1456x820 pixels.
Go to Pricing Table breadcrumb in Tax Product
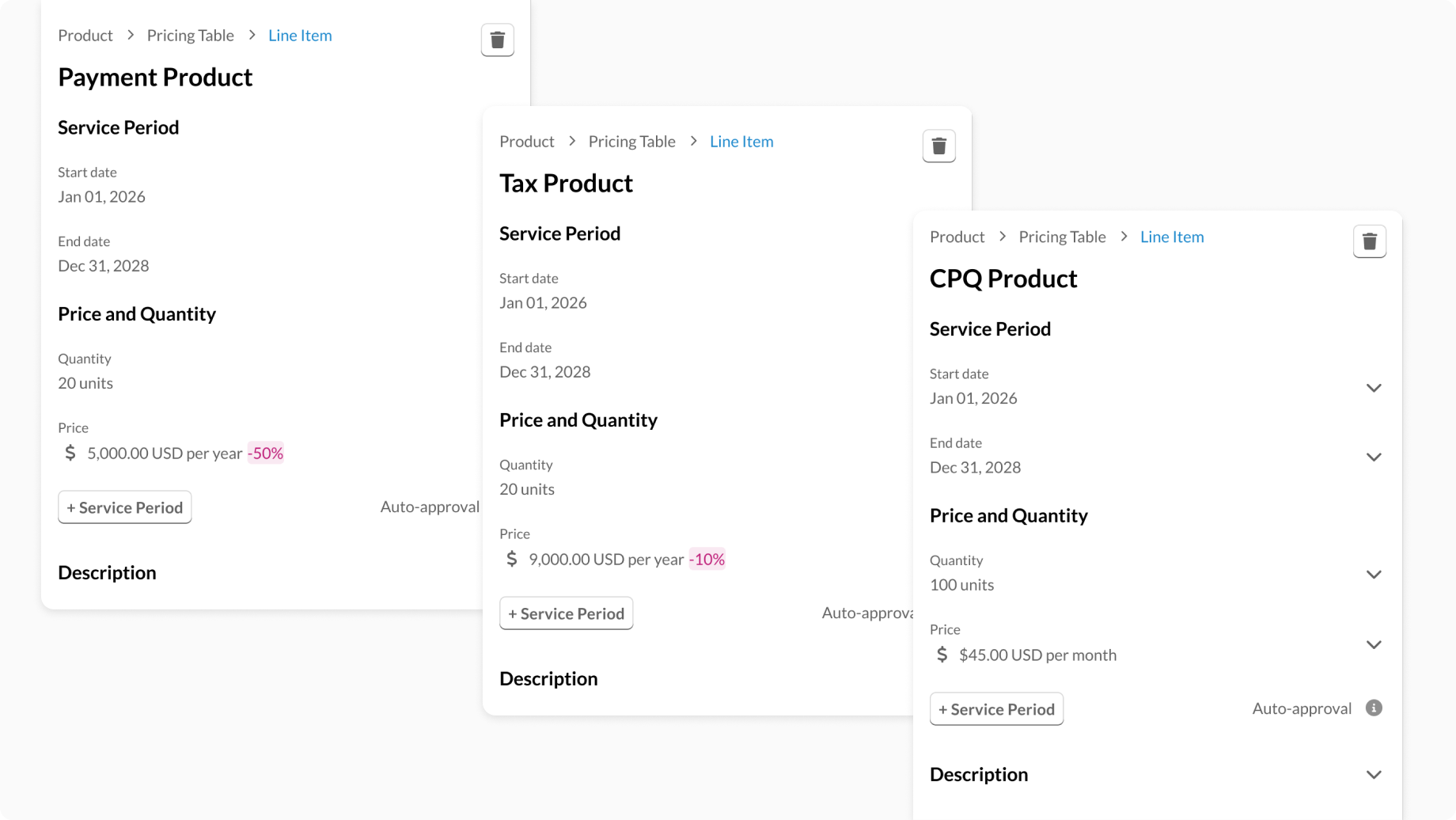pyautogui.click(x=631, y=142)
